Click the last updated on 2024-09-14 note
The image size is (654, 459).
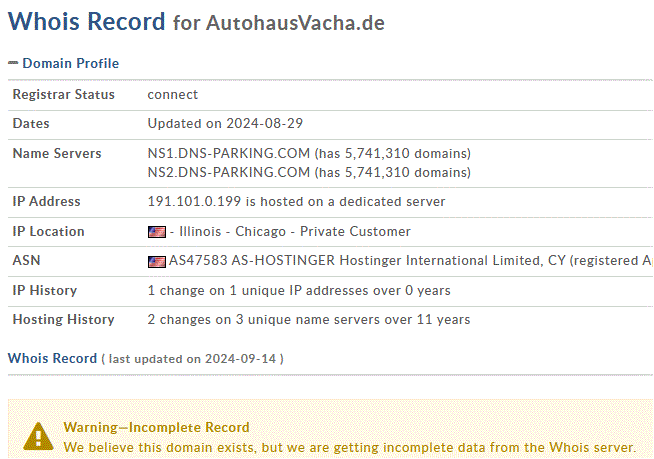coord(192,359)
